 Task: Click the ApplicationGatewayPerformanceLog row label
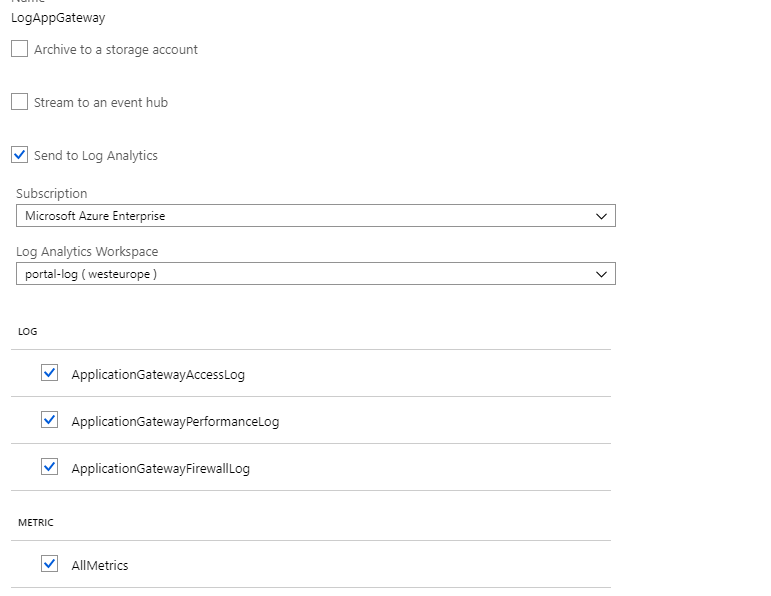175,422
